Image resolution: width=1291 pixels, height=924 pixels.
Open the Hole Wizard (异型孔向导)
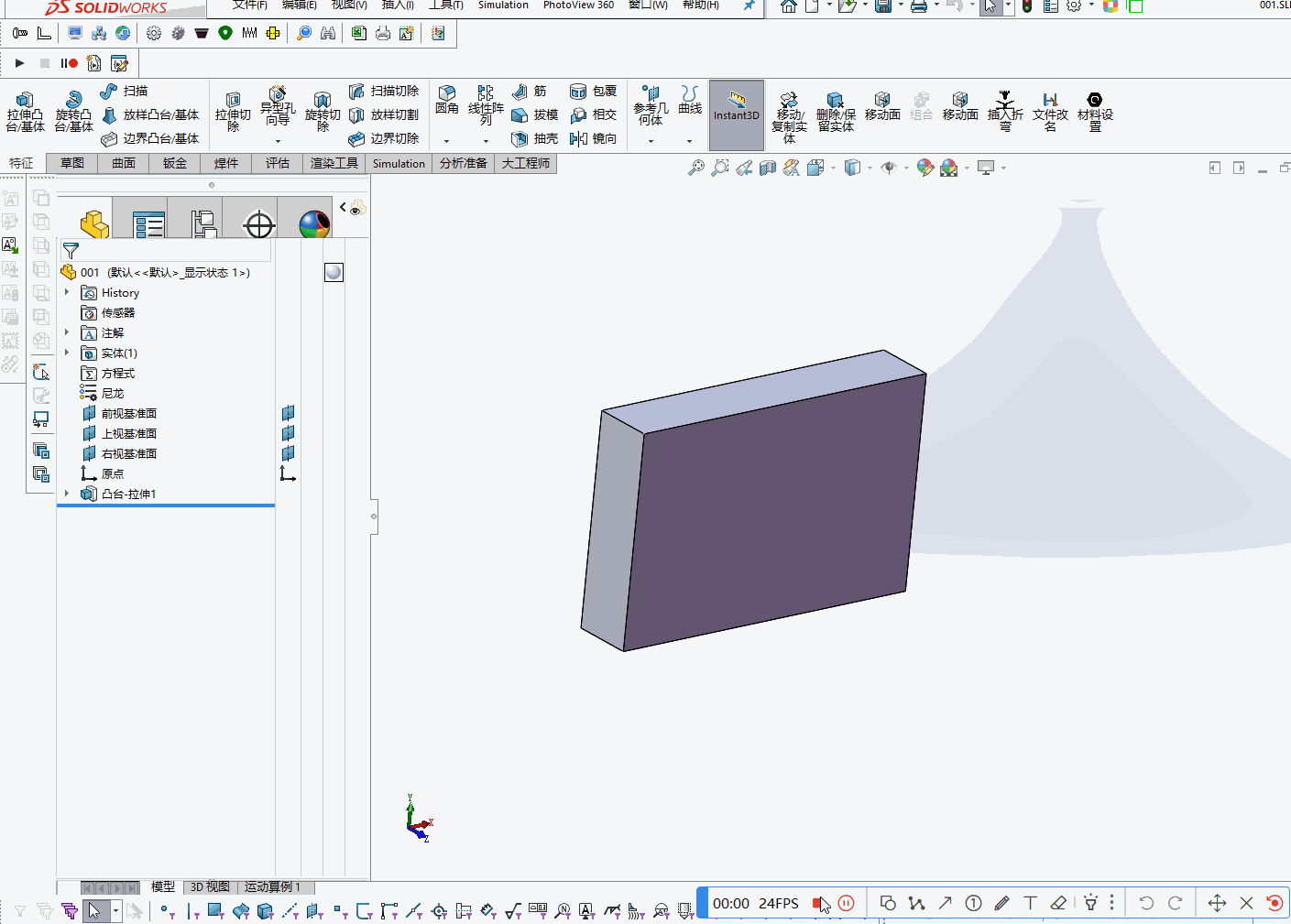point(278,106)
